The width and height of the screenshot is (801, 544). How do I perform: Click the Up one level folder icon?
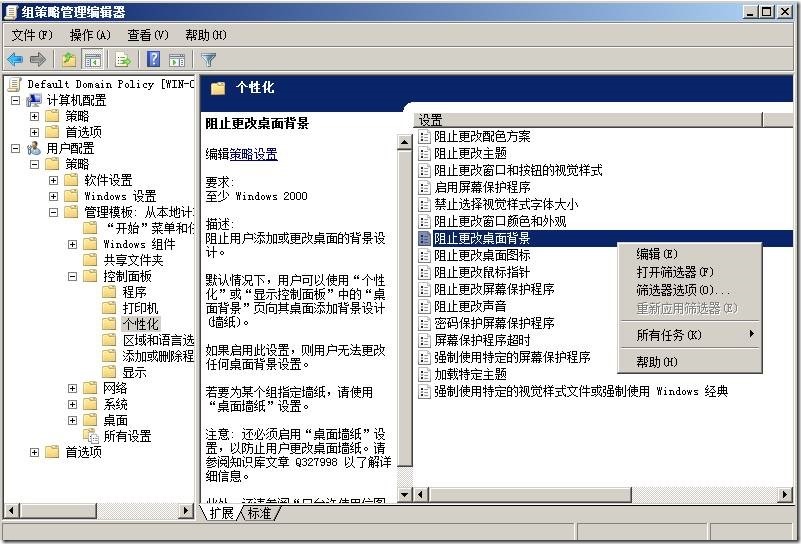[x=69, y=60]
